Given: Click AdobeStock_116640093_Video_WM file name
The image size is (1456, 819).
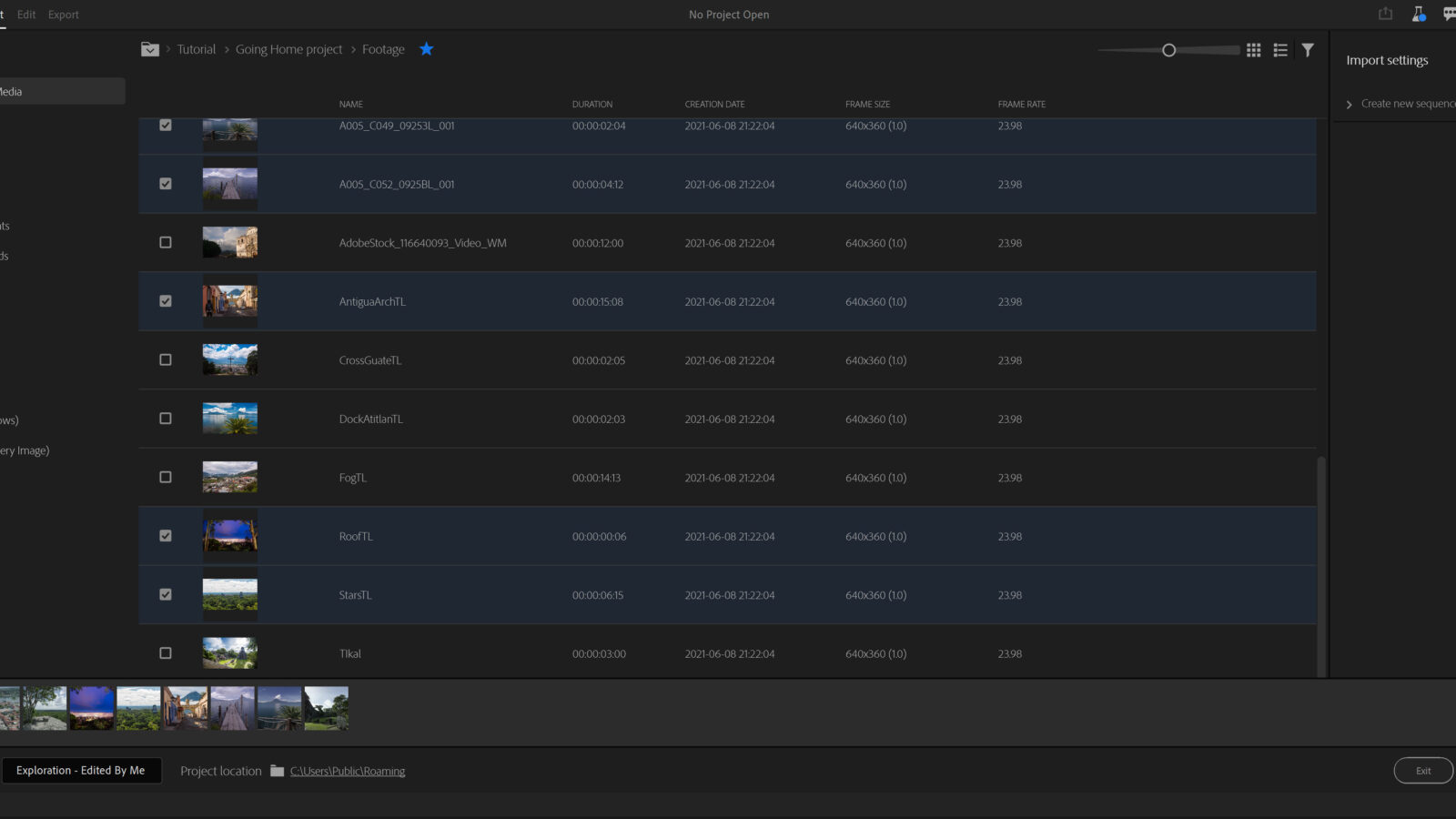Looking at the screenshot, I should pyautogui.click(x=423, y=243).
